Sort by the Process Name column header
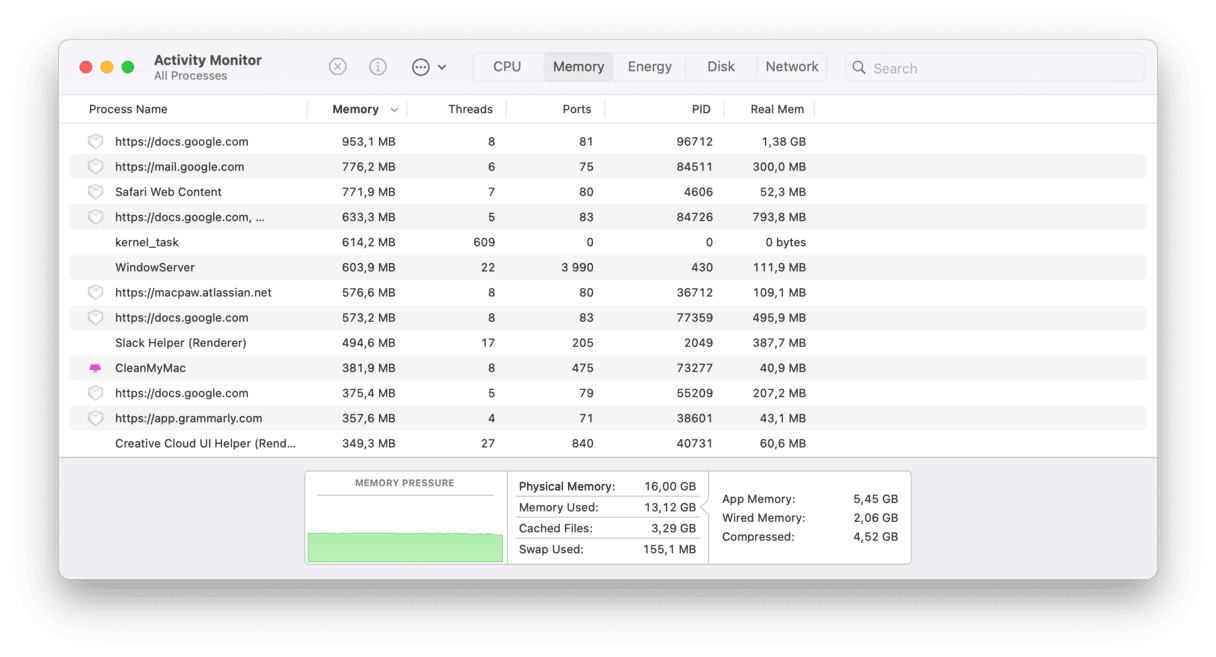This screenshot has width=1216, height=657. click(128, 109)
